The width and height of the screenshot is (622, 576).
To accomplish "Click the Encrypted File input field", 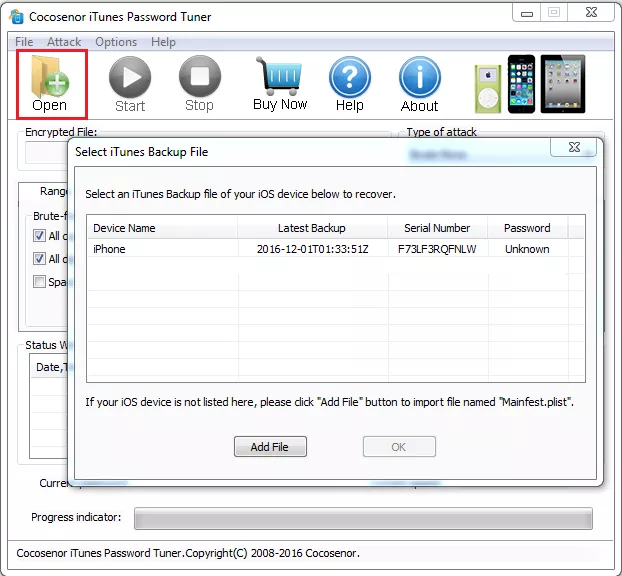I will click(47, 153).
